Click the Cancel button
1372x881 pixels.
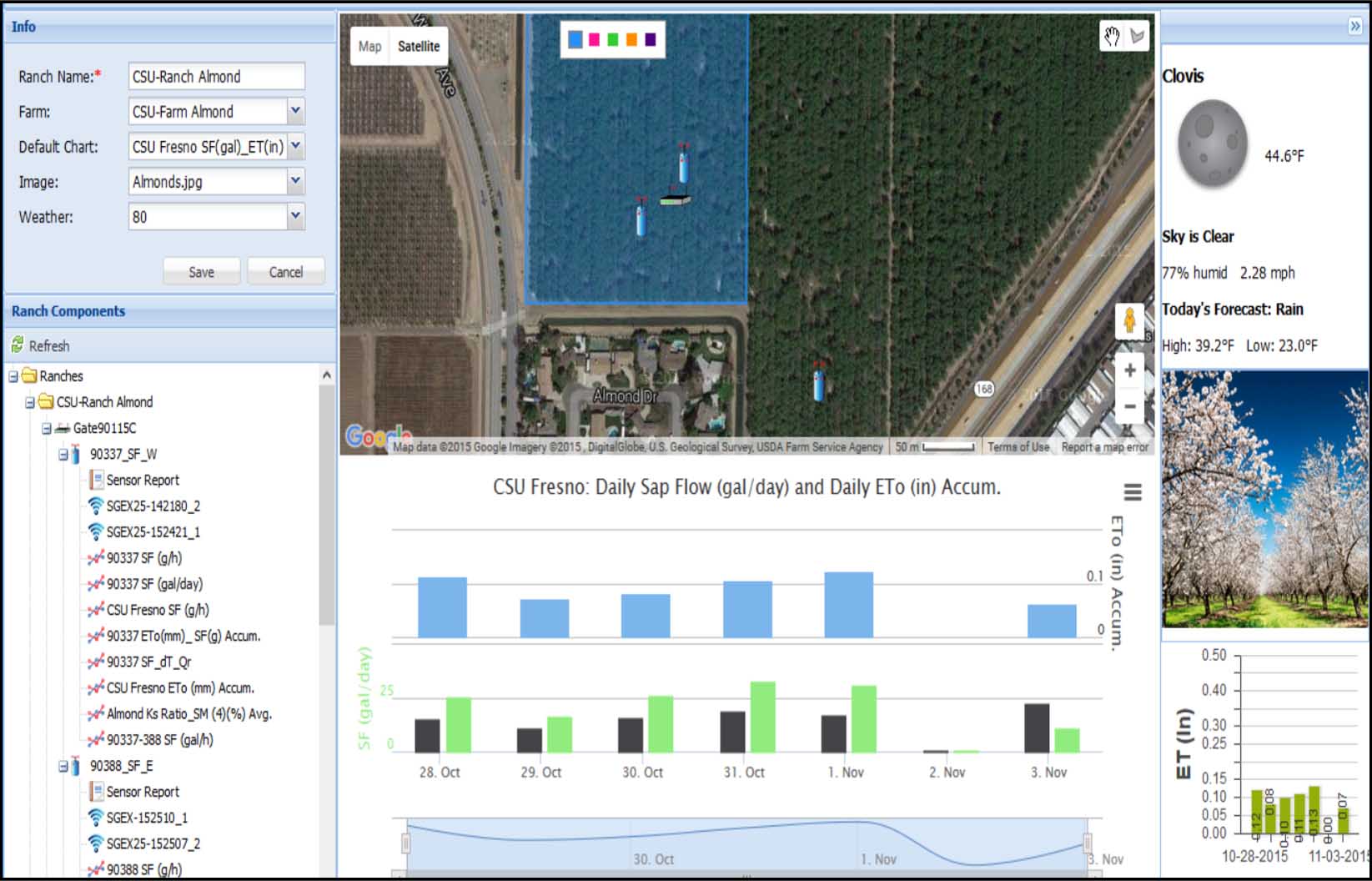click(x=285, y=272)
